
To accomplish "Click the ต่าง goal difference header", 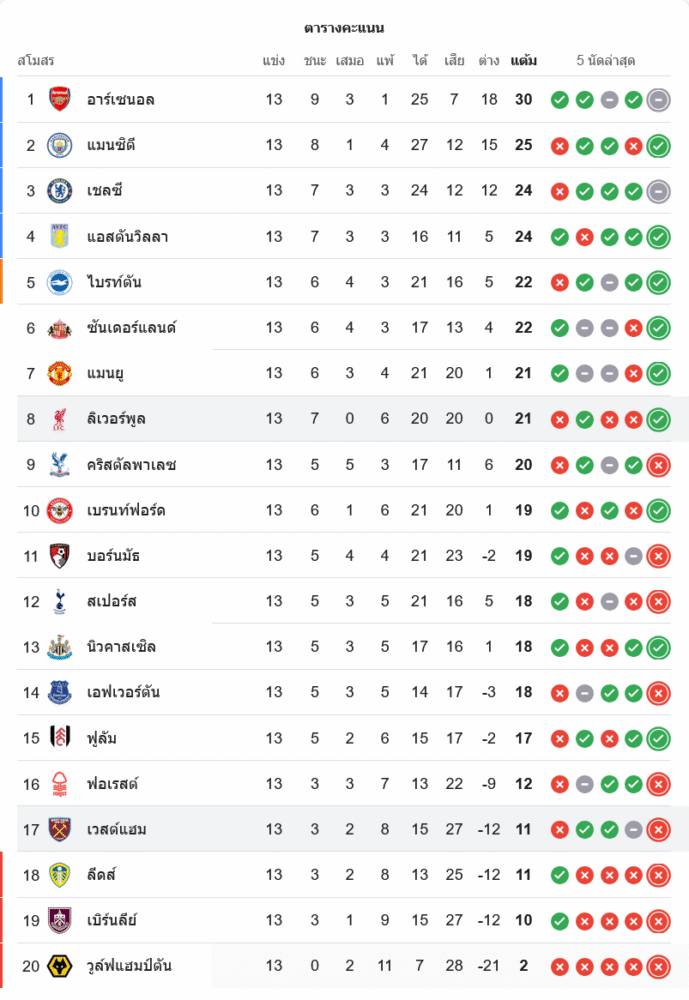I will 489,61.
